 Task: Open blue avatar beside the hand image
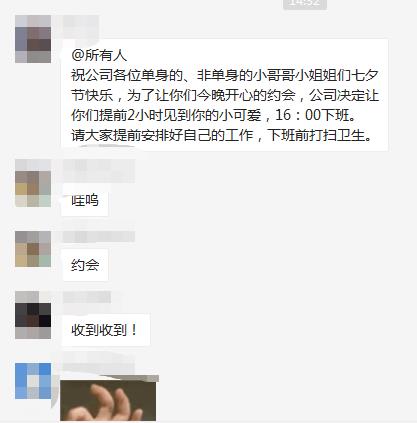click(x=33, y=381)
